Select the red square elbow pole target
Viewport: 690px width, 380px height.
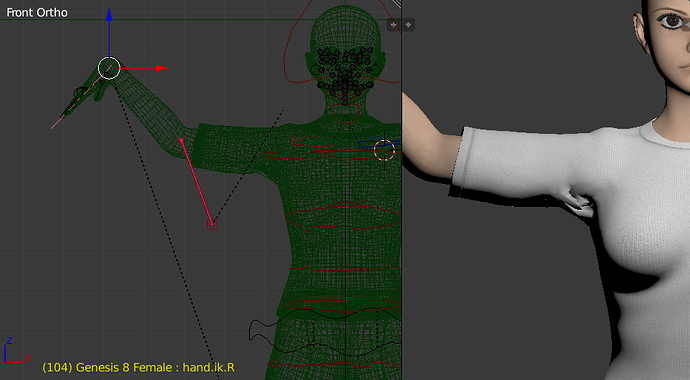(x=212, y=224)
